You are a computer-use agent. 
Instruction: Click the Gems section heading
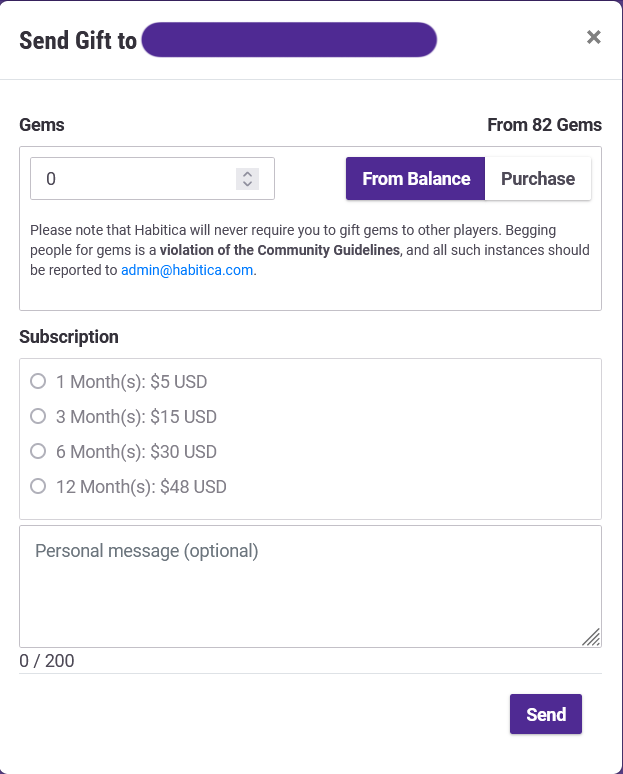(x=42, y=125)
